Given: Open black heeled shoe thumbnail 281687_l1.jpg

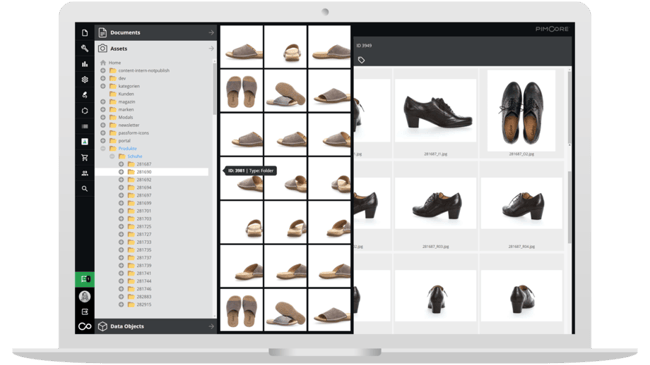Looking at the screenshot, I should (435, 110).
